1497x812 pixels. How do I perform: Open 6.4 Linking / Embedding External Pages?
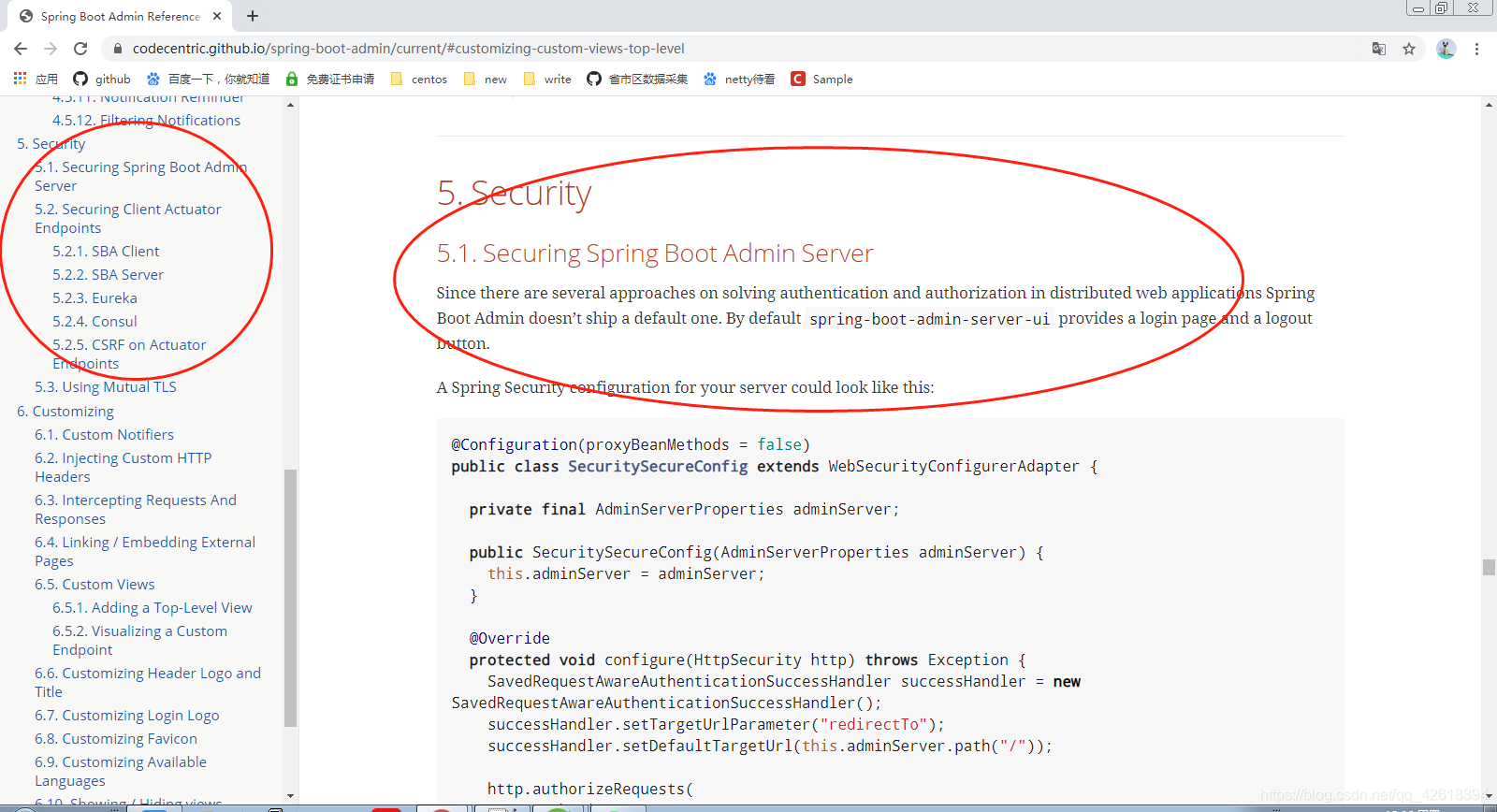click(x=145, y=552)
